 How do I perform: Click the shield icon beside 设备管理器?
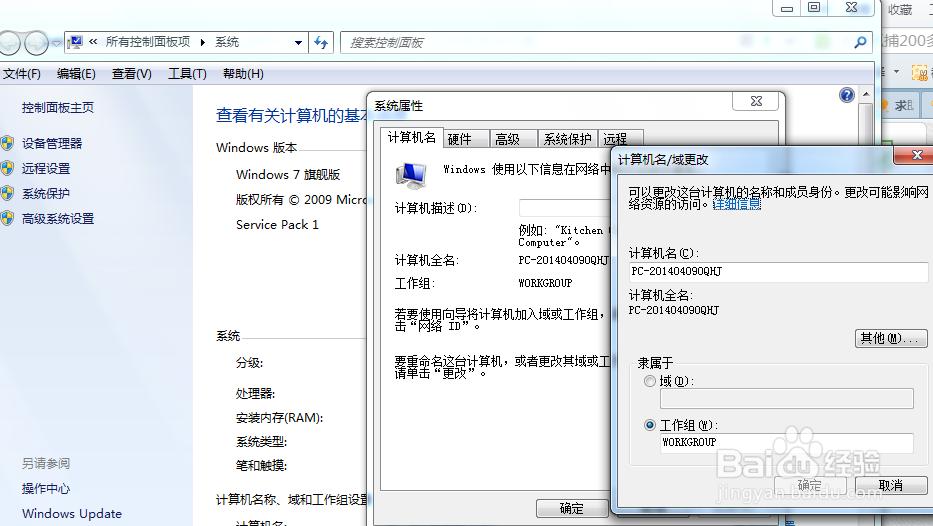click(x=7, y=143)
